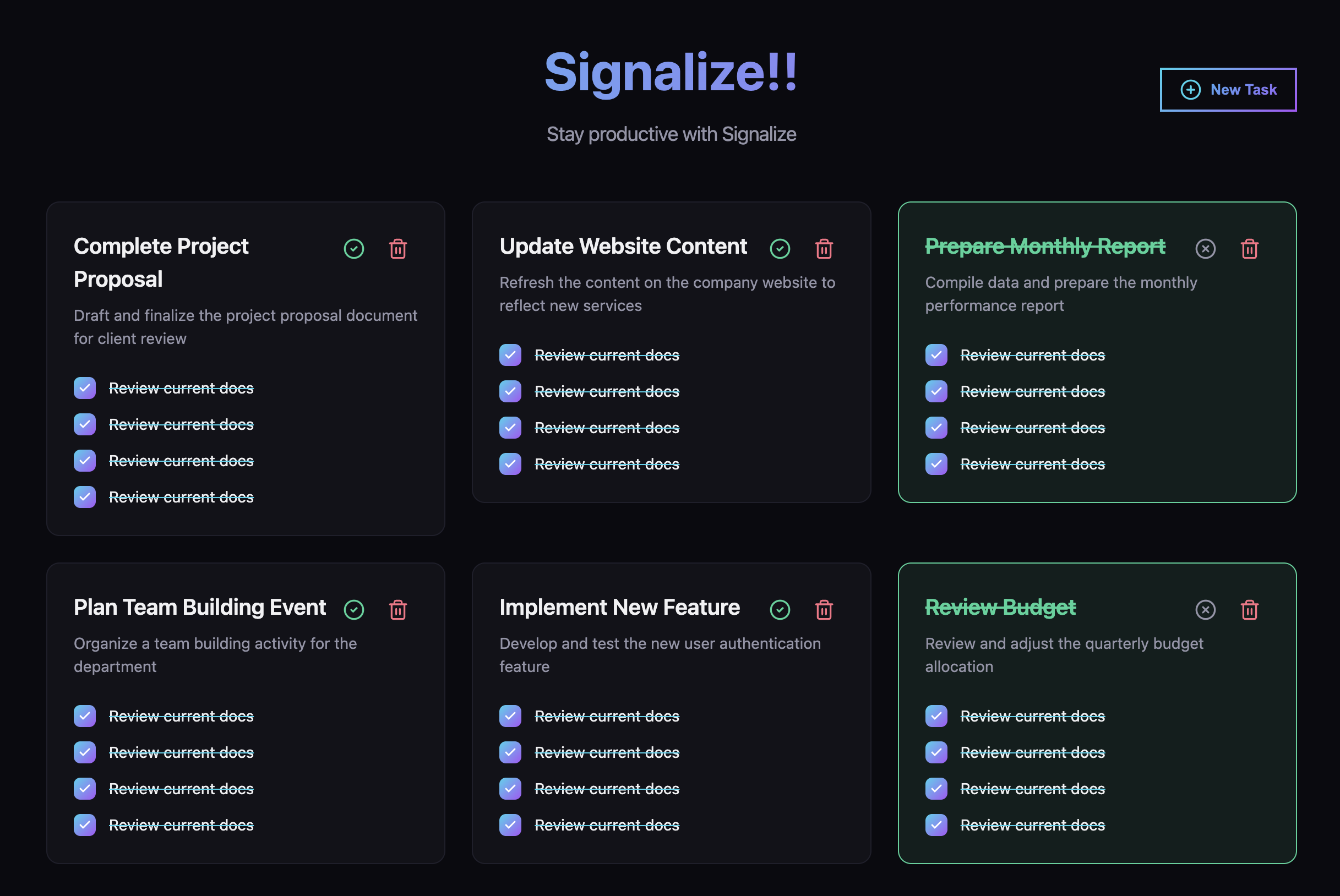
Task: Uncheck third subtask in Implement New Feature
Action: pos(510,789)
